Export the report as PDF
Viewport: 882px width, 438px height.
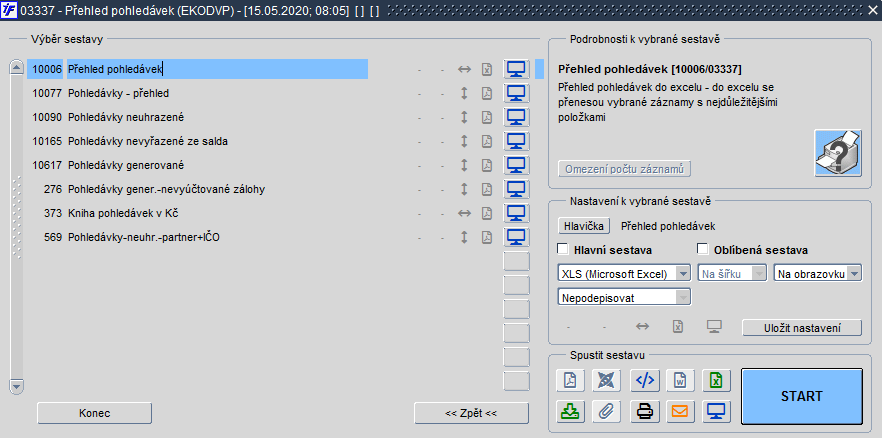(x=570, y=381)
